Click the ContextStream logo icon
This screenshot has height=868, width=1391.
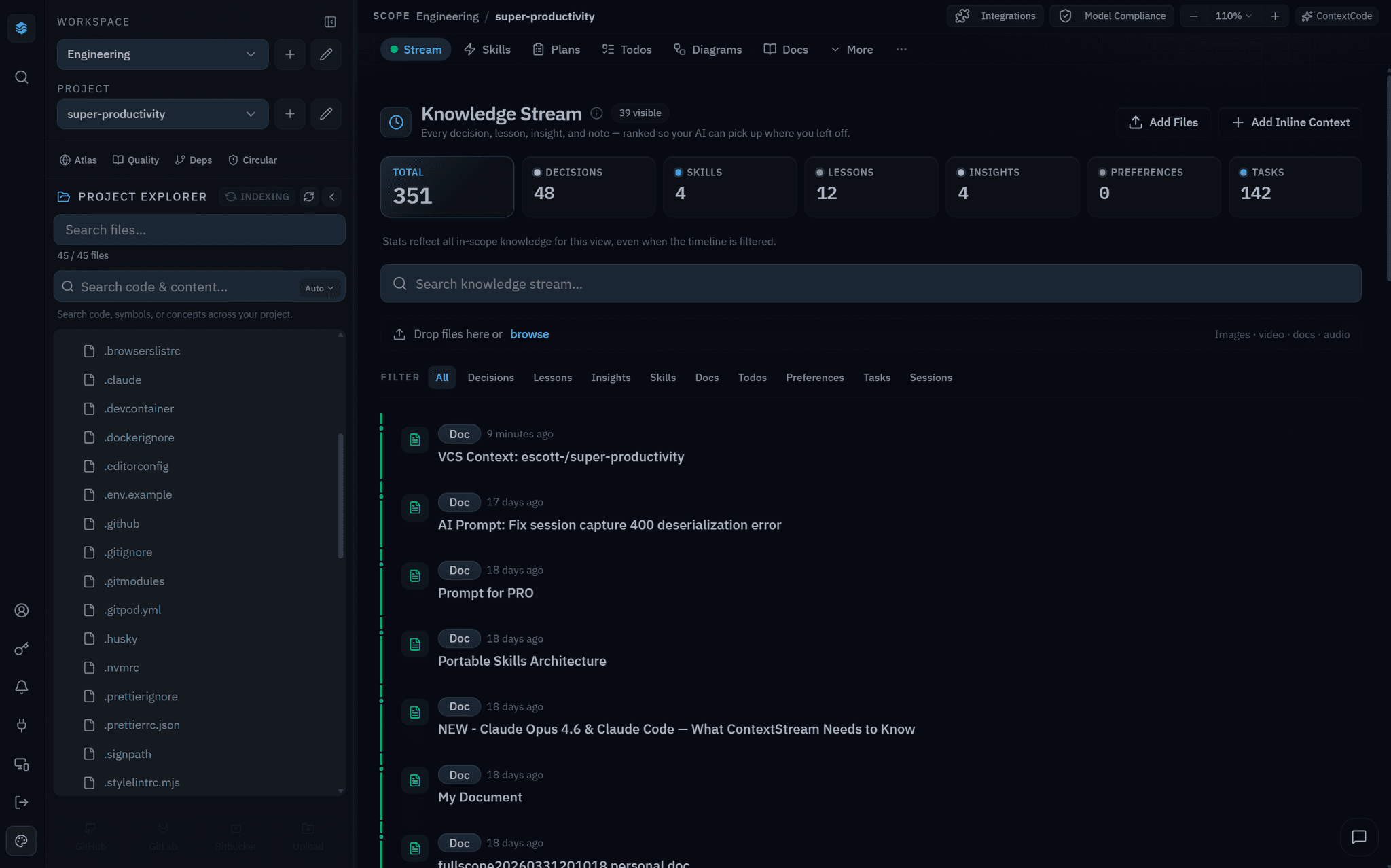[x=21, y=28]
